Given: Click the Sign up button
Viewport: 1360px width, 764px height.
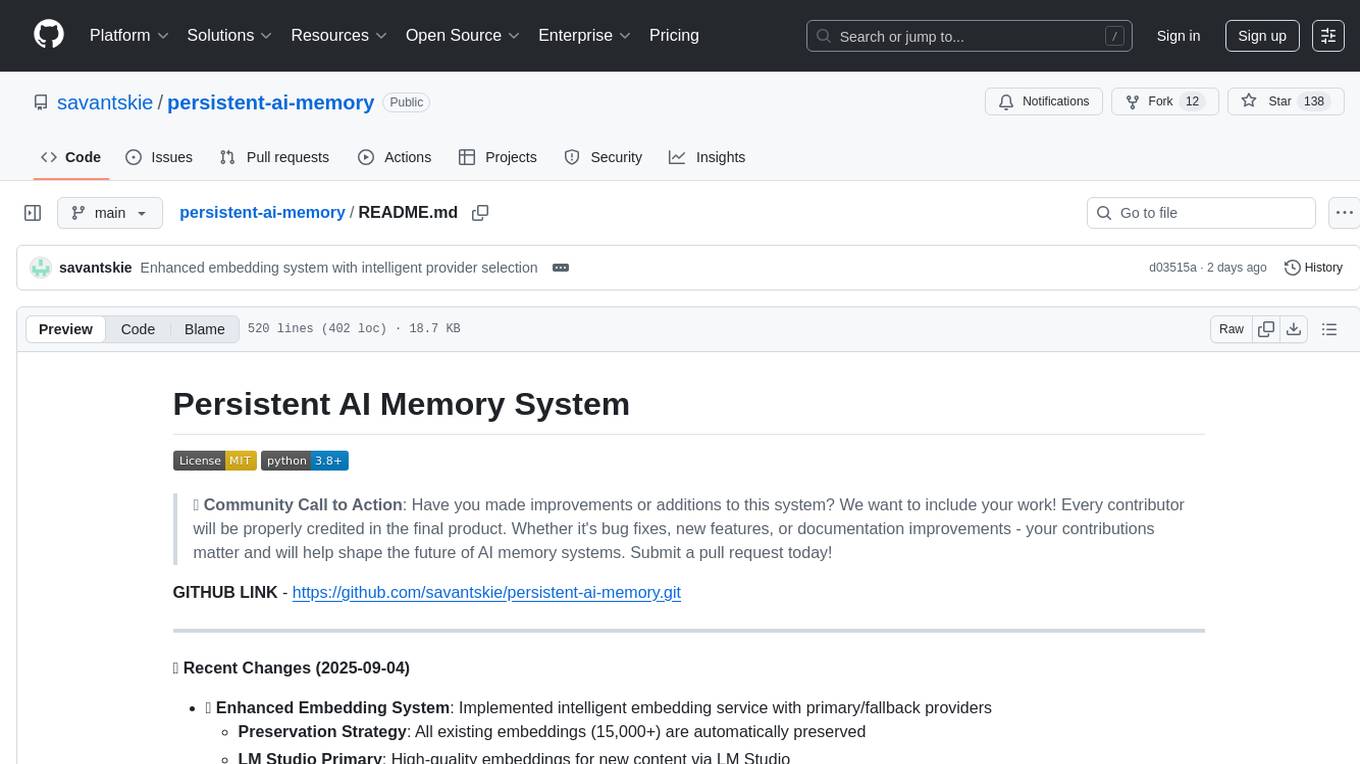Looking at the screenshot, I should (1262, 36).
